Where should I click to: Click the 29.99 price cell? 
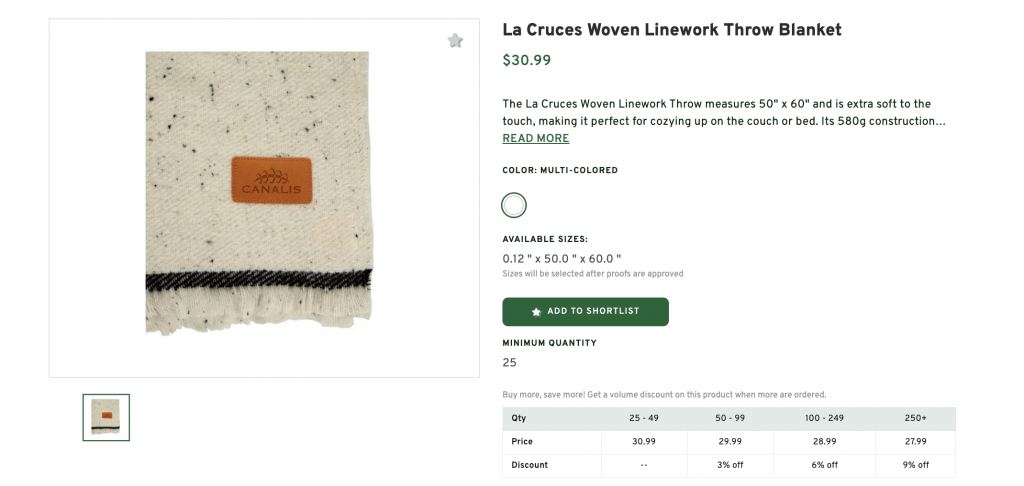pyautogui.click(x=730, y=441)
